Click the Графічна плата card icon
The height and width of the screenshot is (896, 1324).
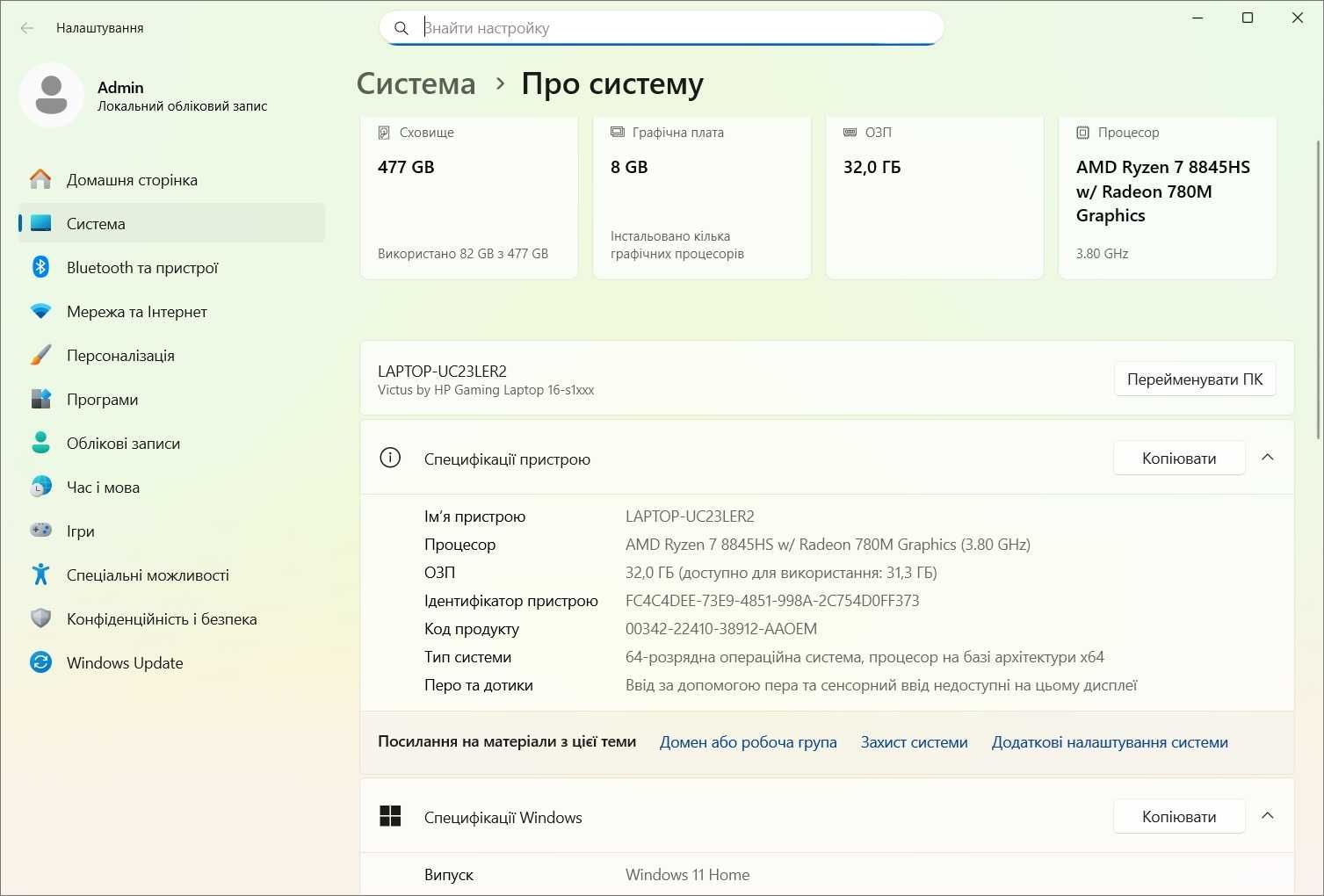pos(617,133)
